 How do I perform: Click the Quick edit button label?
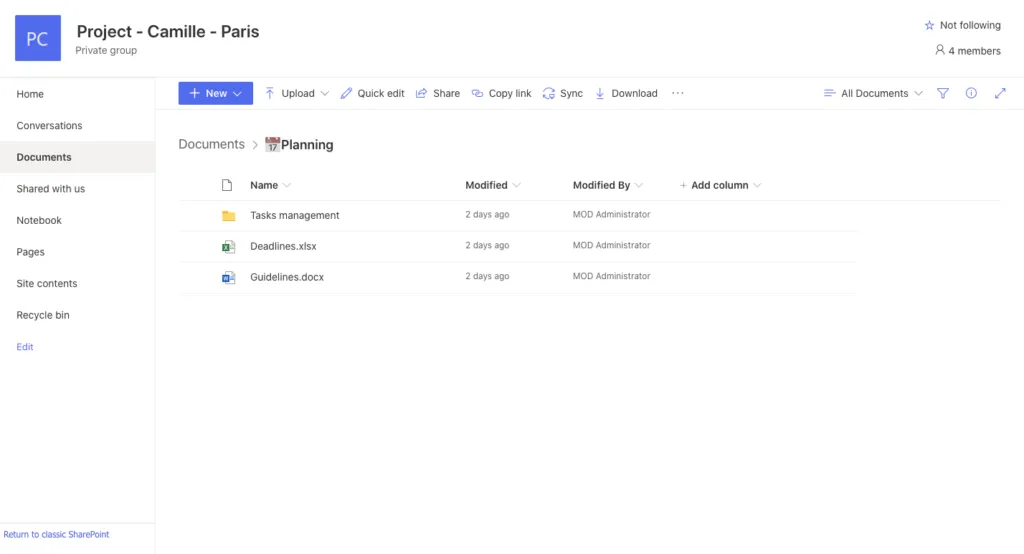(x=381, y=93)
